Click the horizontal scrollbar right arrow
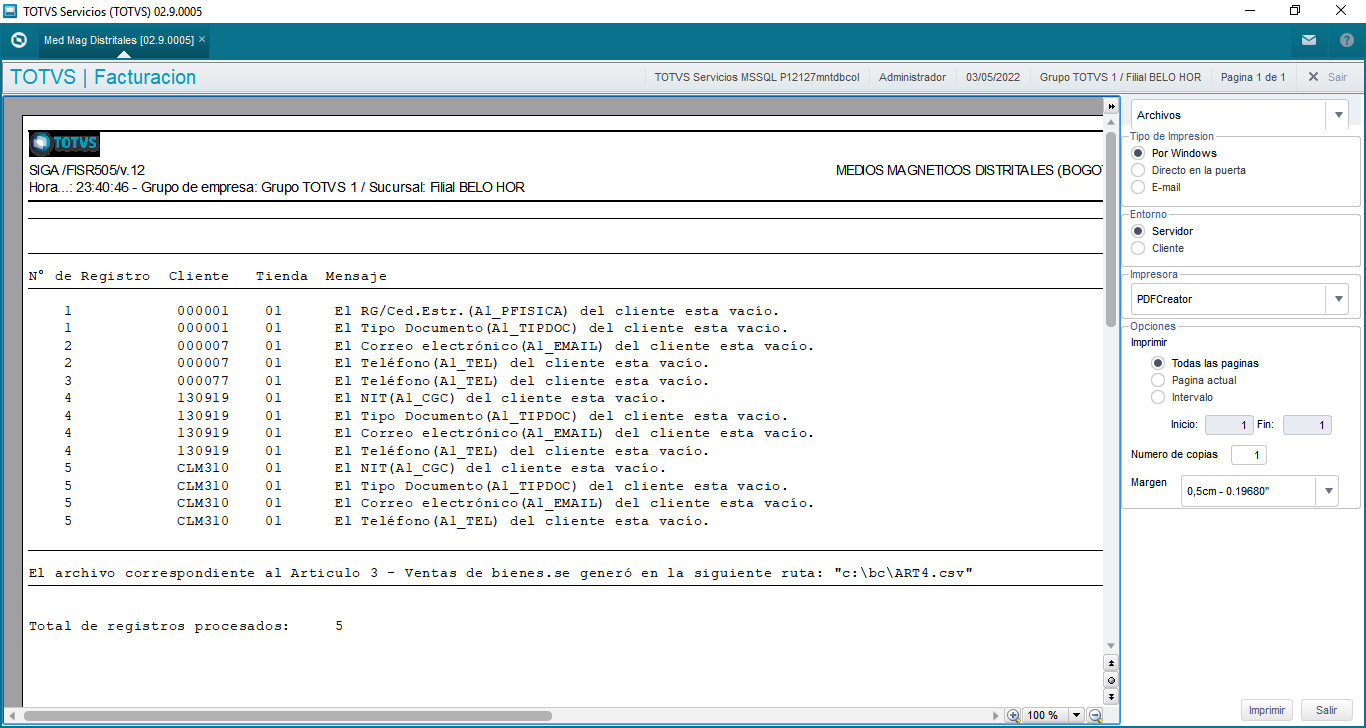Screen dimensions: 1366x728 click(x=995, y=716)
